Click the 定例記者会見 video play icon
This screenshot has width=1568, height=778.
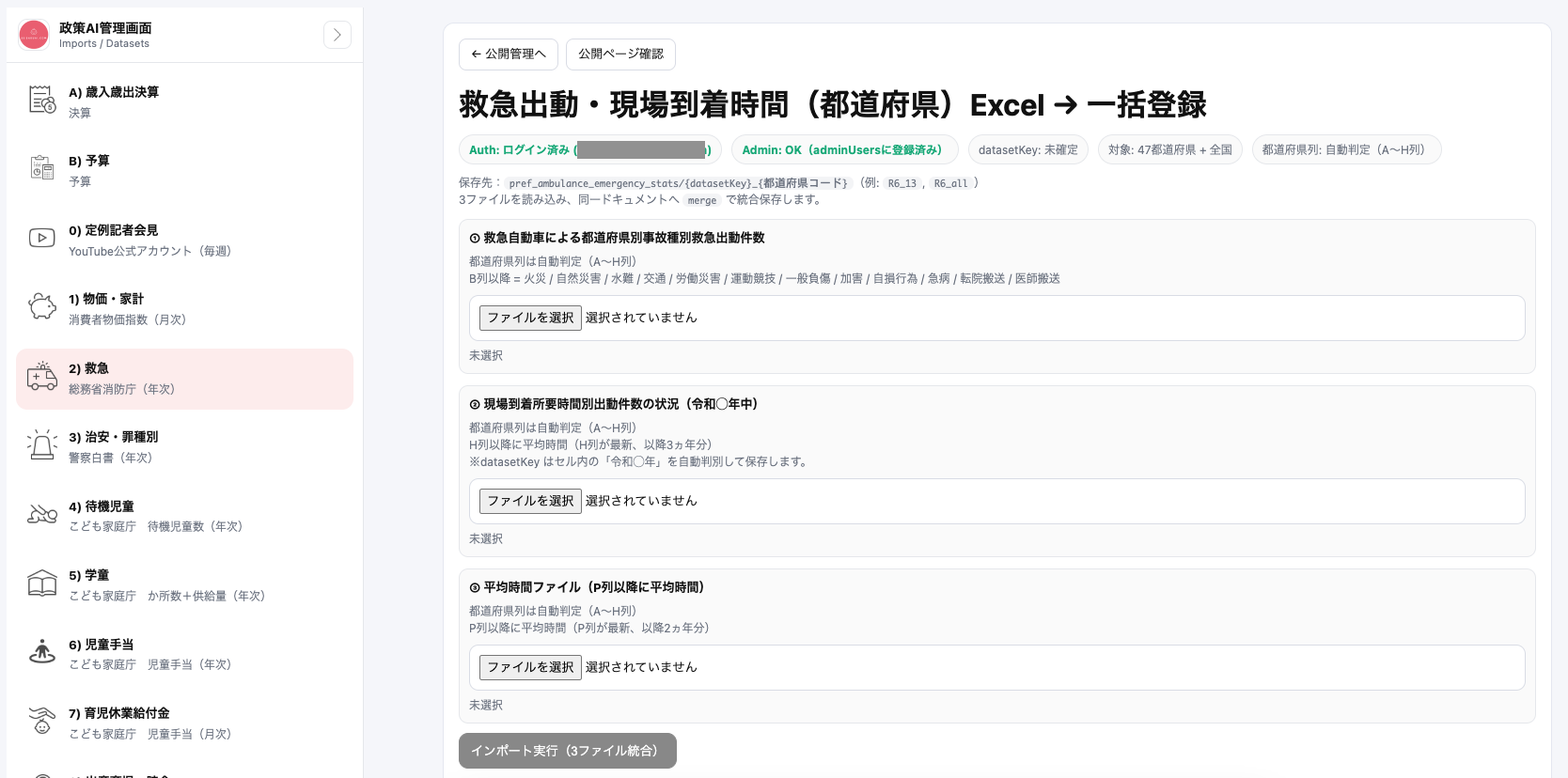pos(42,238)
